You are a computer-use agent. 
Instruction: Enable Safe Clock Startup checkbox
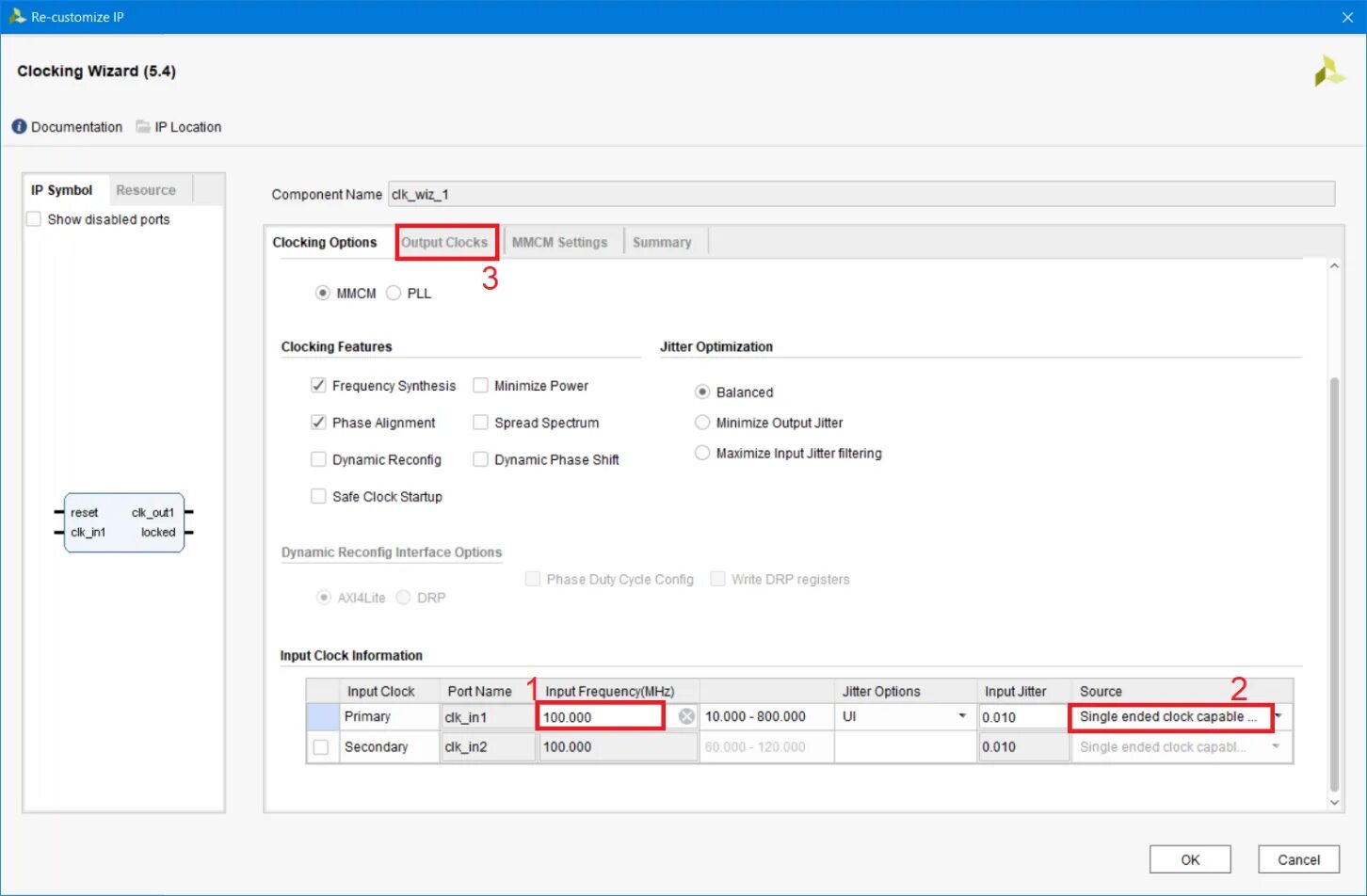coord(318,496)
